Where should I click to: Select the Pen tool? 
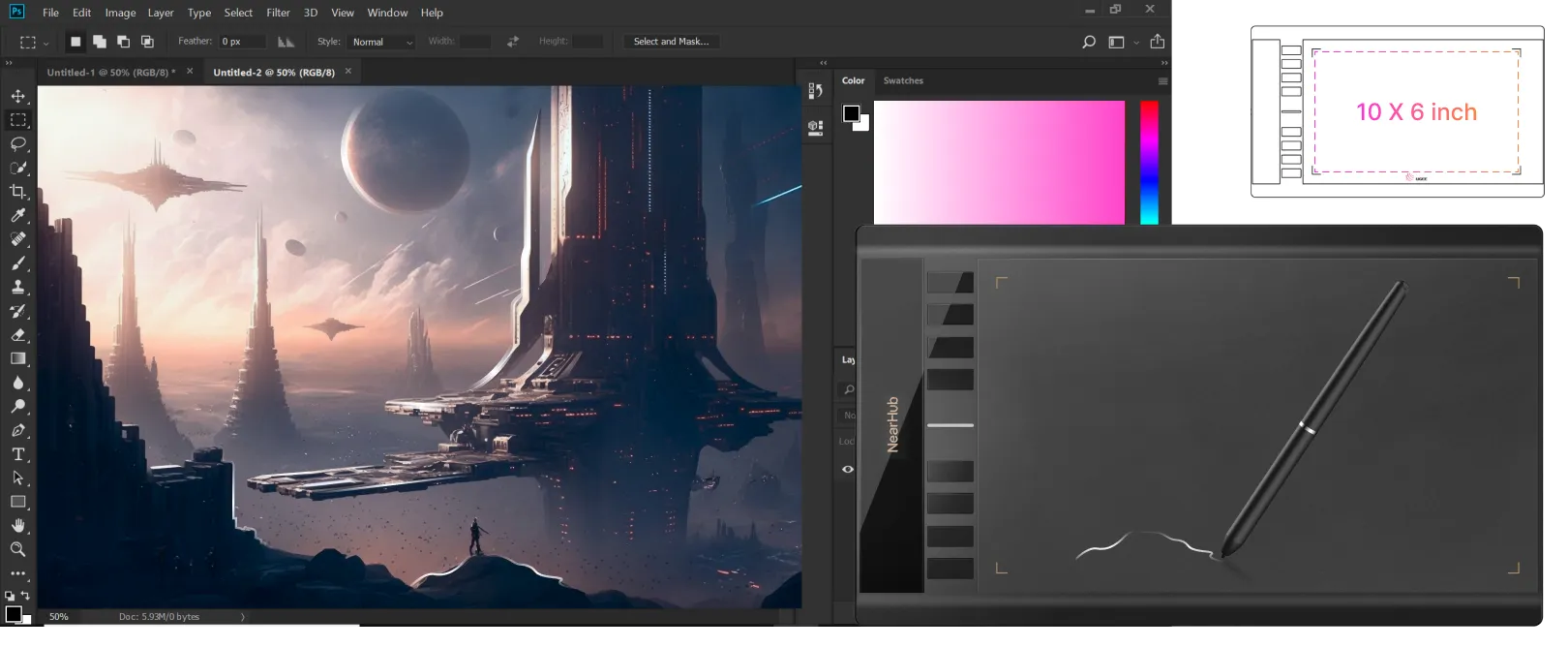pyautogui.click(x=18, y=430)
